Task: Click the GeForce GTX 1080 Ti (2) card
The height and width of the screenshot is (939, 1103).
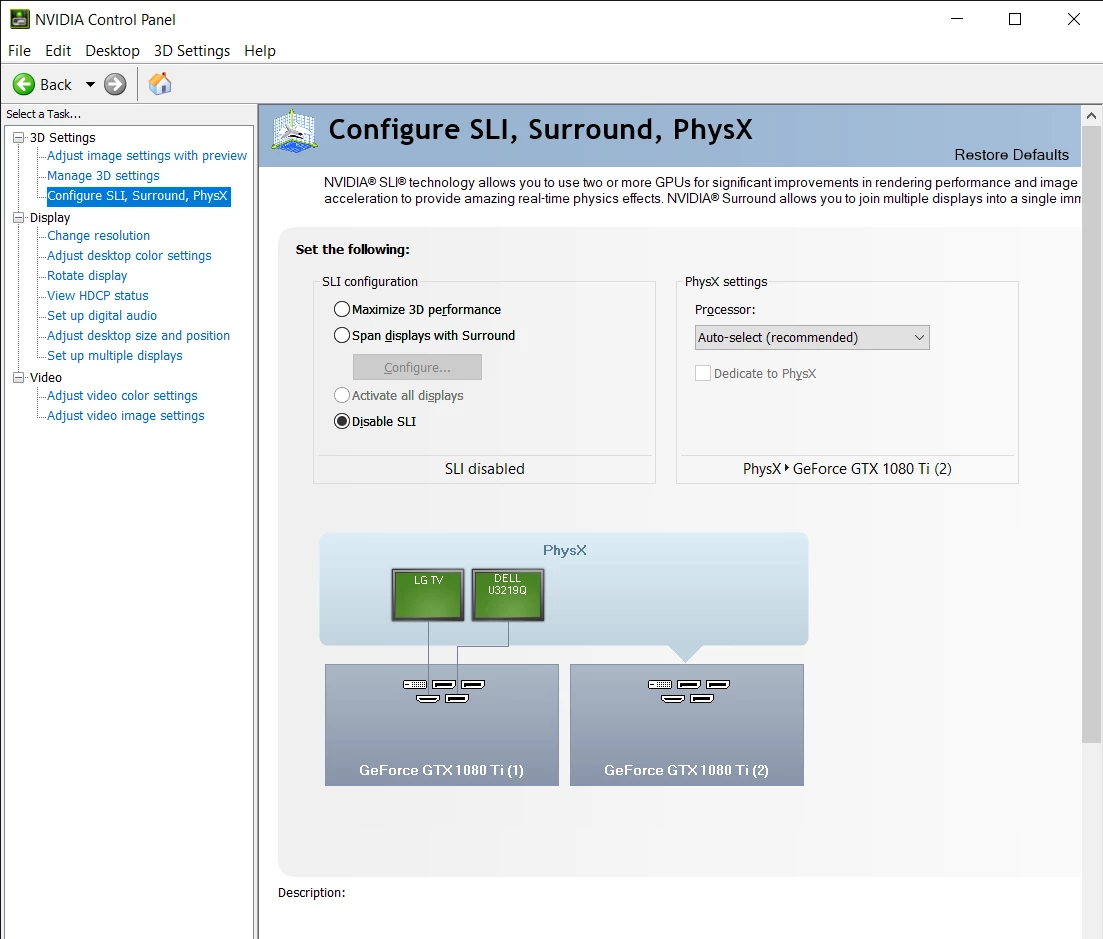Action: pos(687,725)
